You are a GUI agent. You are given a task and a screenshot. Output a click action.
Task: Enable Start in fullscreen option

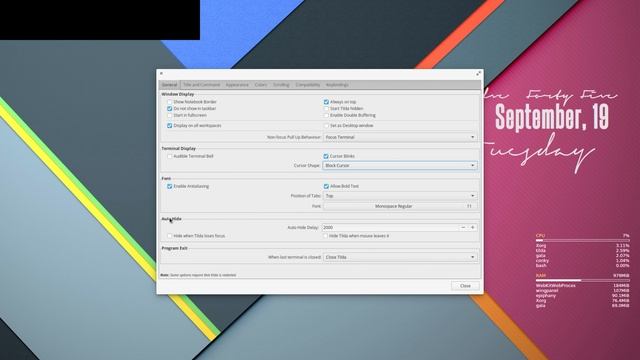pyautogui.click(x=169, y=116)
